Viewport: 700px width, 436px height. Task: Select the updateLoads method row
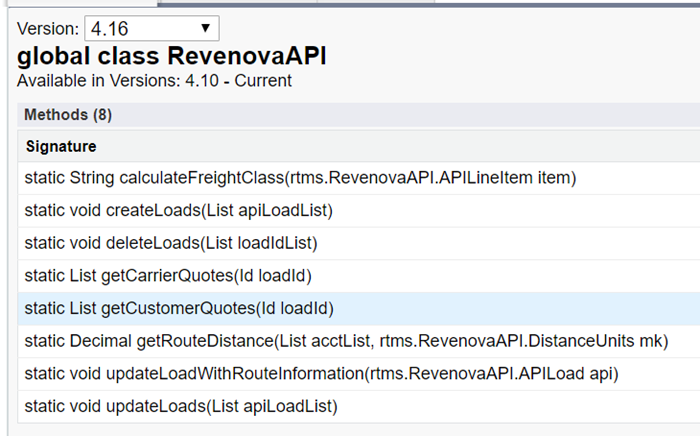point(359,407)
